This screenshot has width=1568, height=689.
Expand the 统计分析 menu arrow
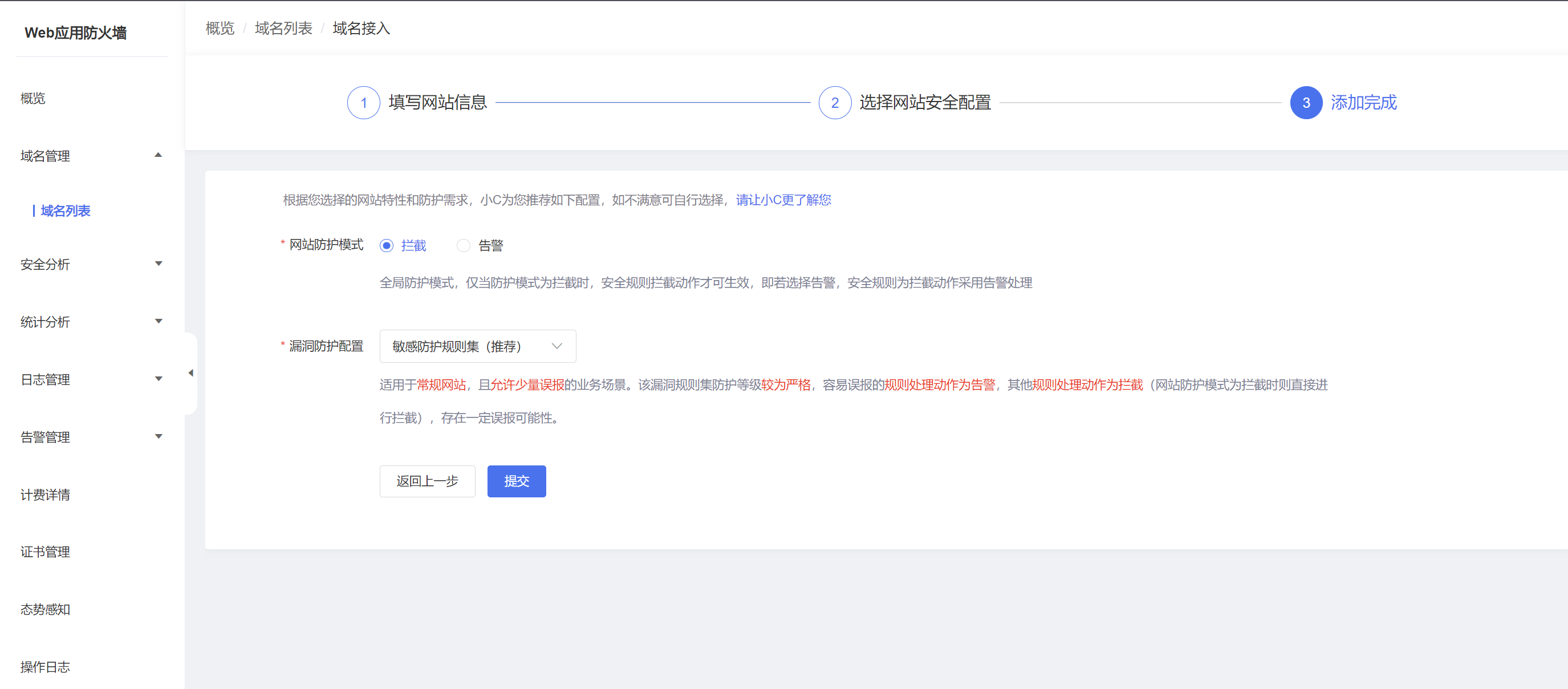point(159,321)
